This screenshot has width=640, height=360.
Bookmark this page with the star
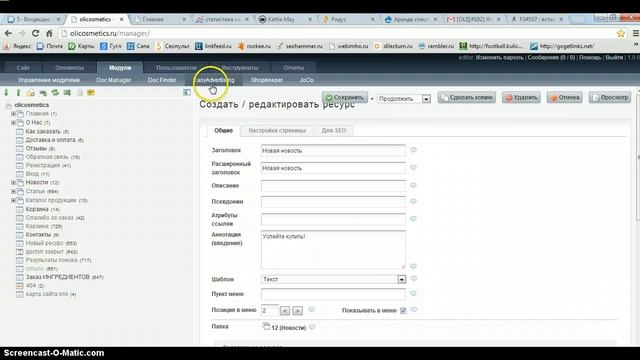[621, 33]
